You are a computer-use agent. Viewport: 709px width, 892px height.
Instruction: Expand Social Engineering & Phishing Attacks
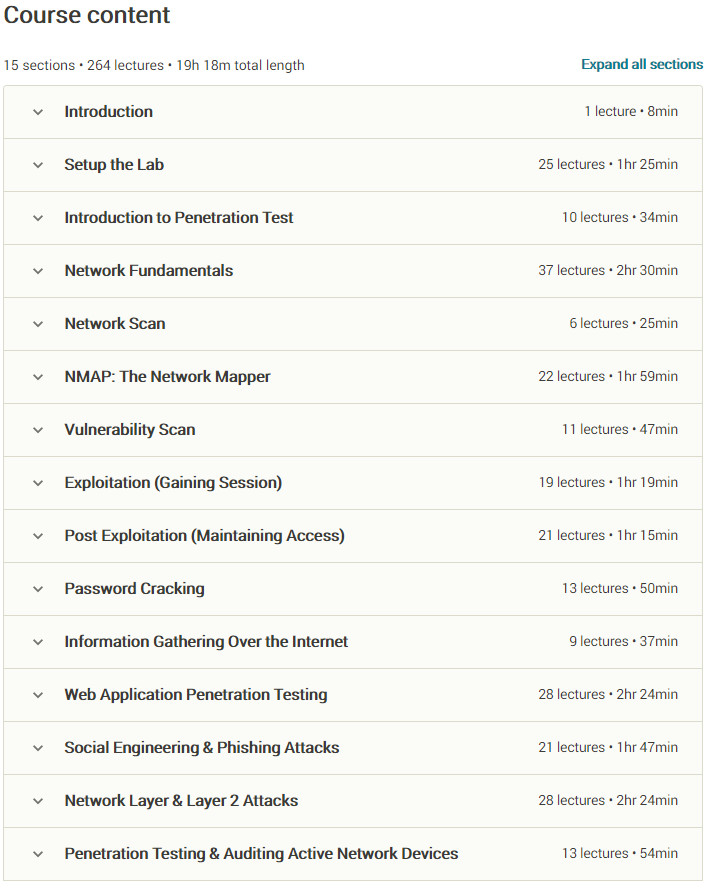coord(353,748)
